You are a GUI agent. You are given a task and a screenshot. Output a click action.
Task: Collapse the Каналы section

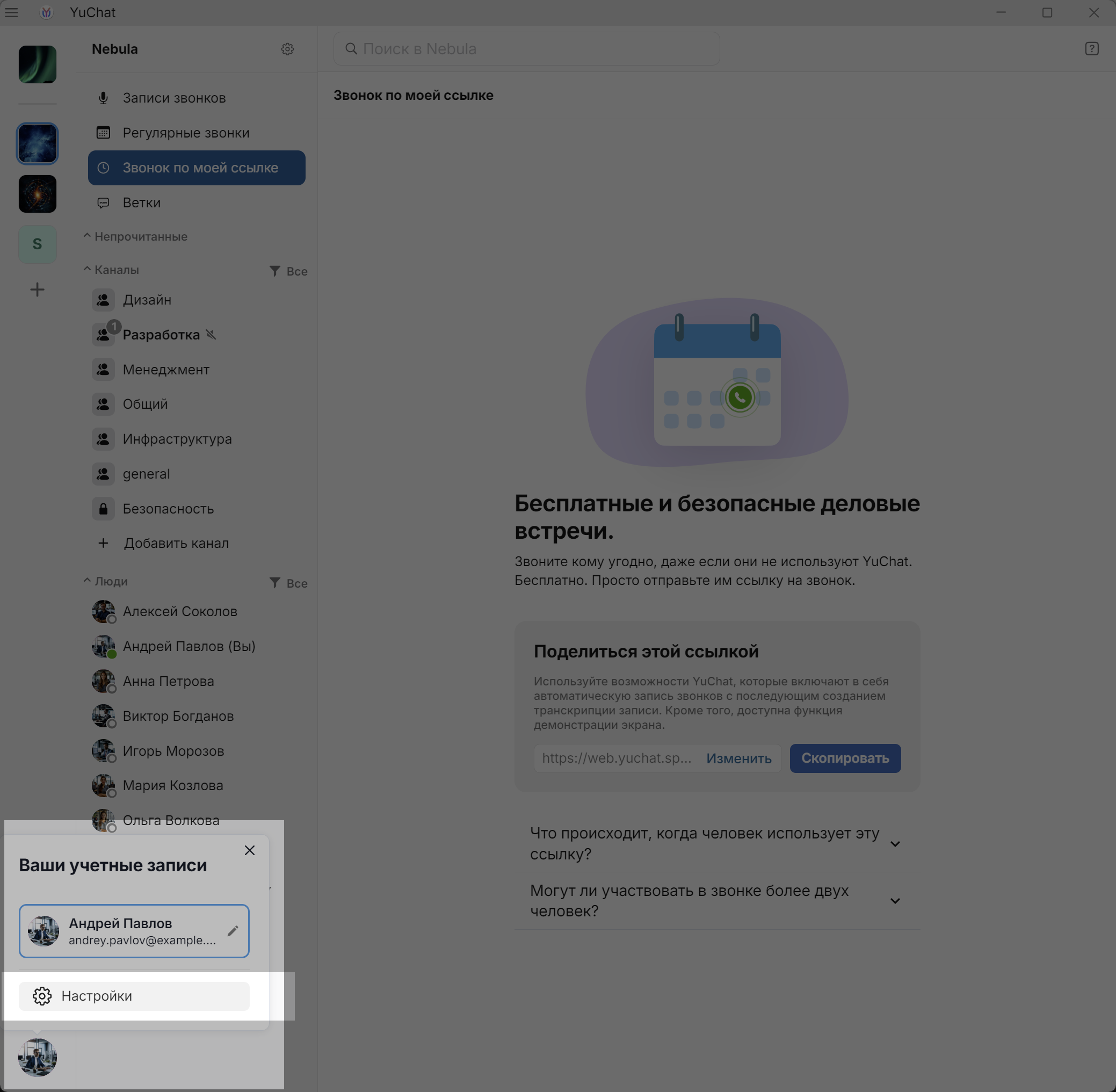click(x=111, y=270)
